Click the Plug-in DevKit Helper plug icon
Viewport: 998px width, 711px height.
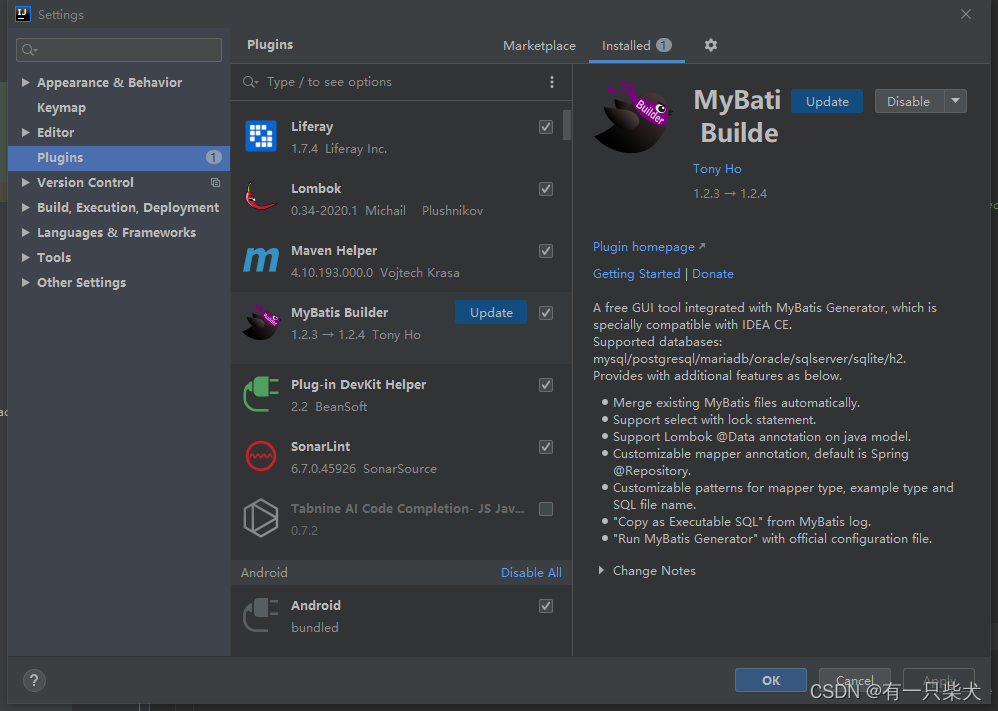(x=261, y=394)
